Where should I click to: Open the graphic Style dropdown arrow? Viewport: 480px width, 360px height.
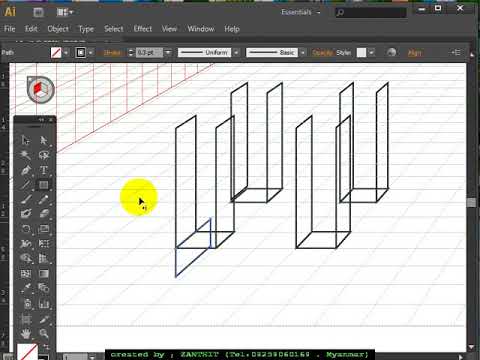[x=371, y=52]
